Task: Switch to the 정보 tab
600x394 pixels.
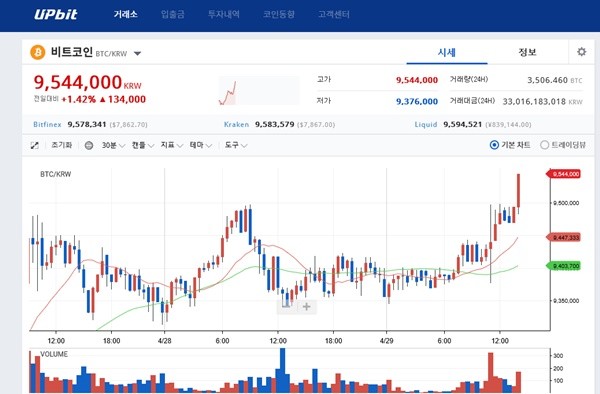Action: click(527, 52)
